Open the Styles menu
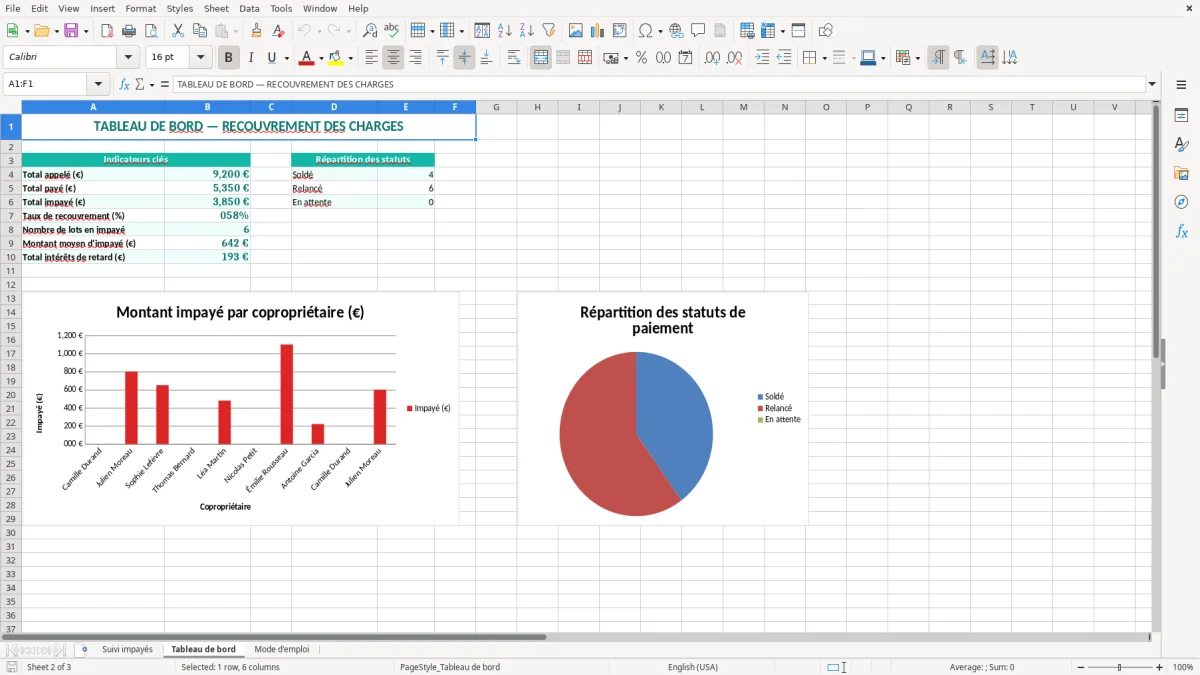 [x=180, y=8]
